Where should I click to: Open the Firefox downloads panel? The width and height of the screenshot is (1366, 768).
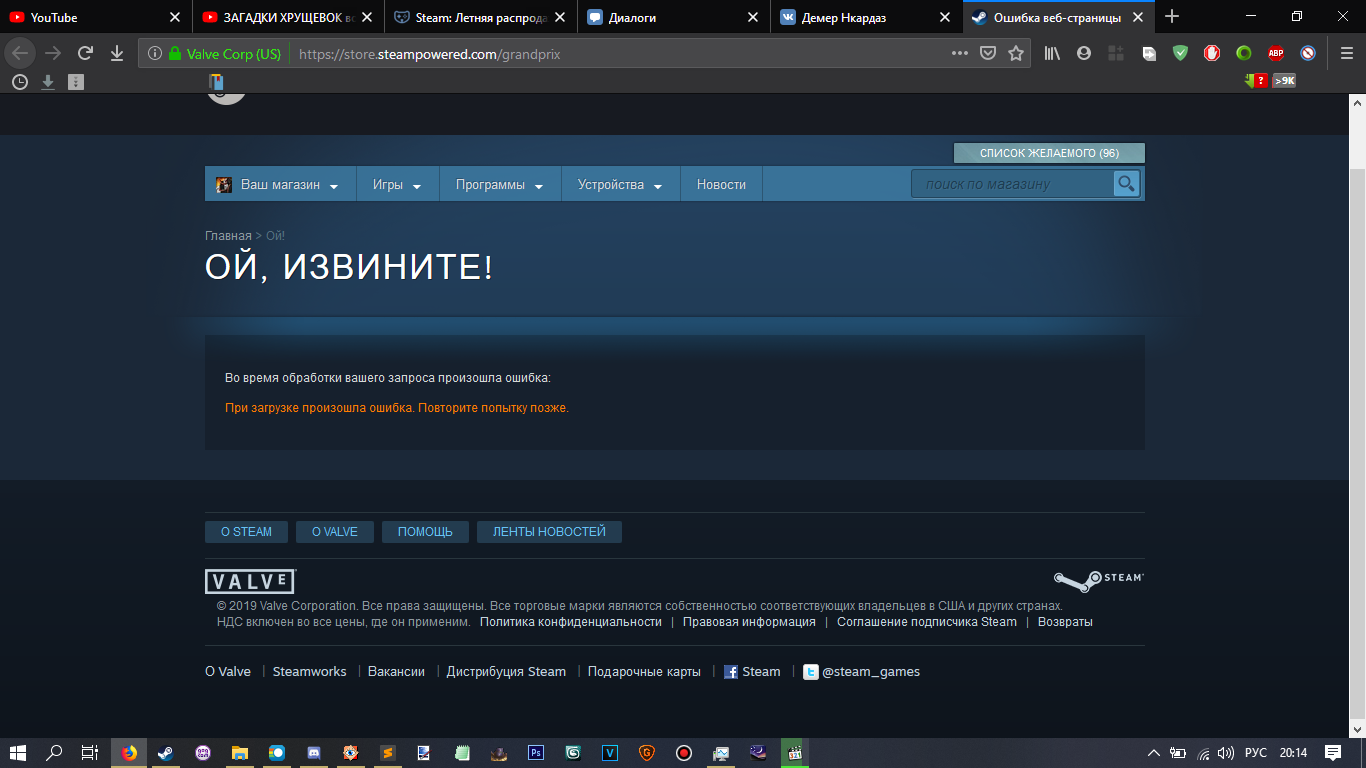(x=117, y=54)
